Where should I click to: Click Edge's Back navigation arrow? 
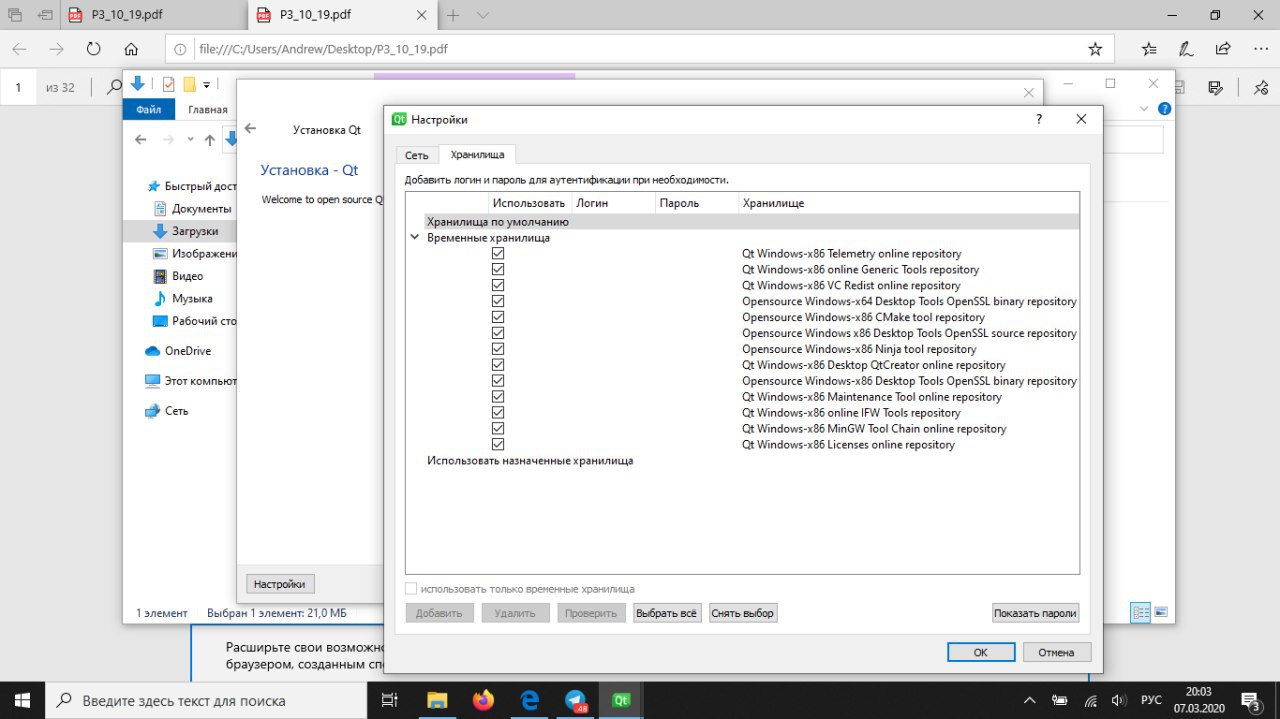tap(20, 48)
